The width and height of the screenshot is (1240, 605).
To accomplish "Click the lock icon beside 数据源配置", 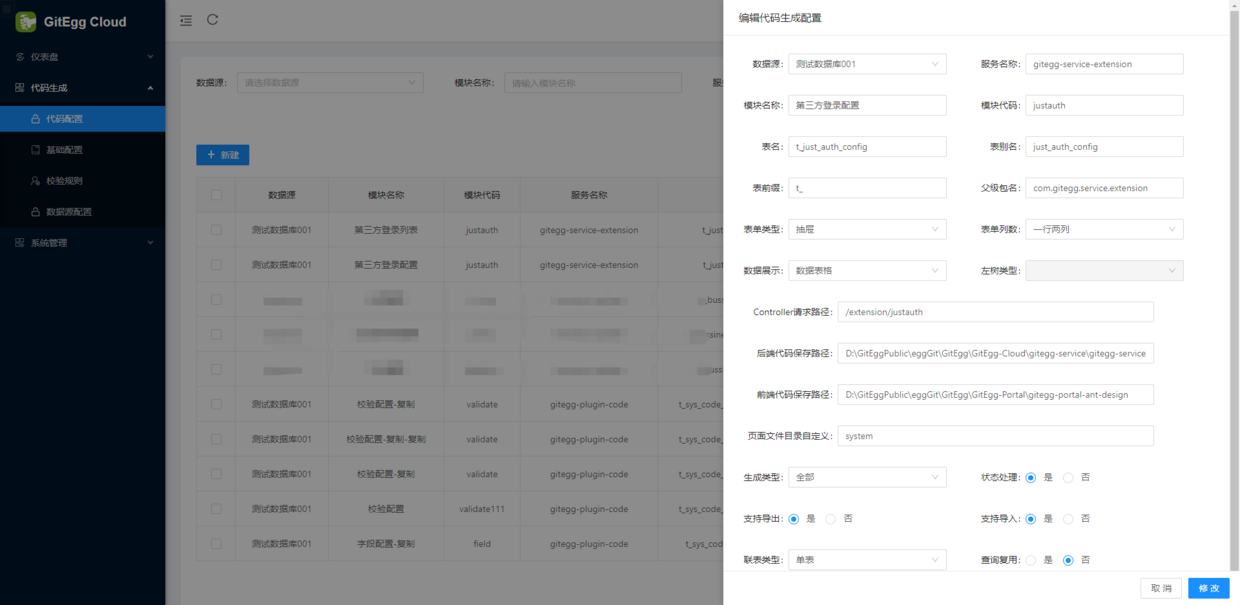I will click(x=36, y=212).
